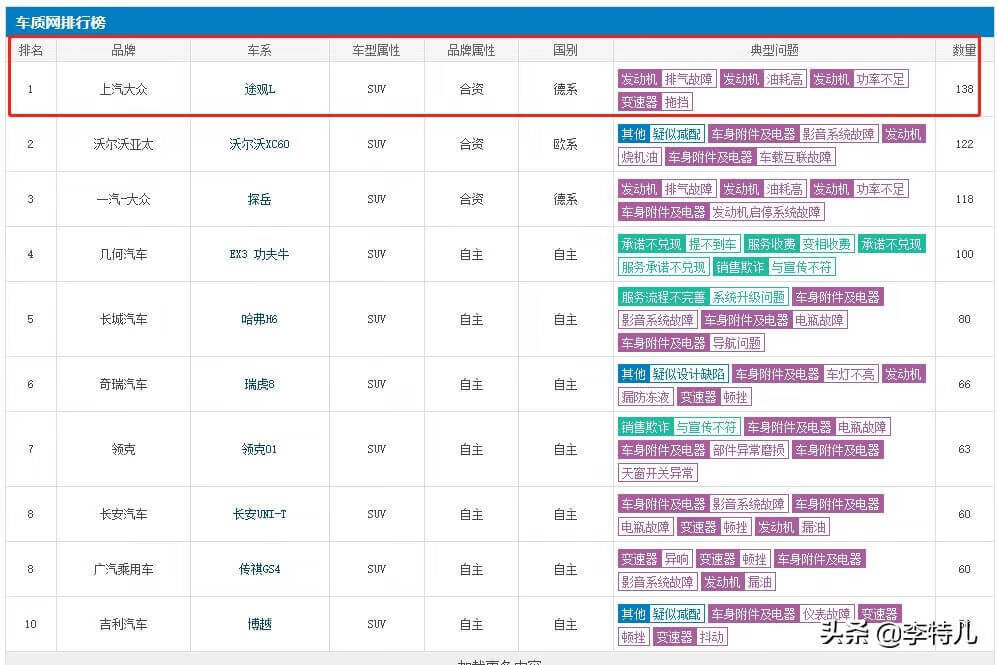Click the 其他 疑似减配 tag in 沃尔沃XC60 row
997x665 pixels.
pos(661,134)
